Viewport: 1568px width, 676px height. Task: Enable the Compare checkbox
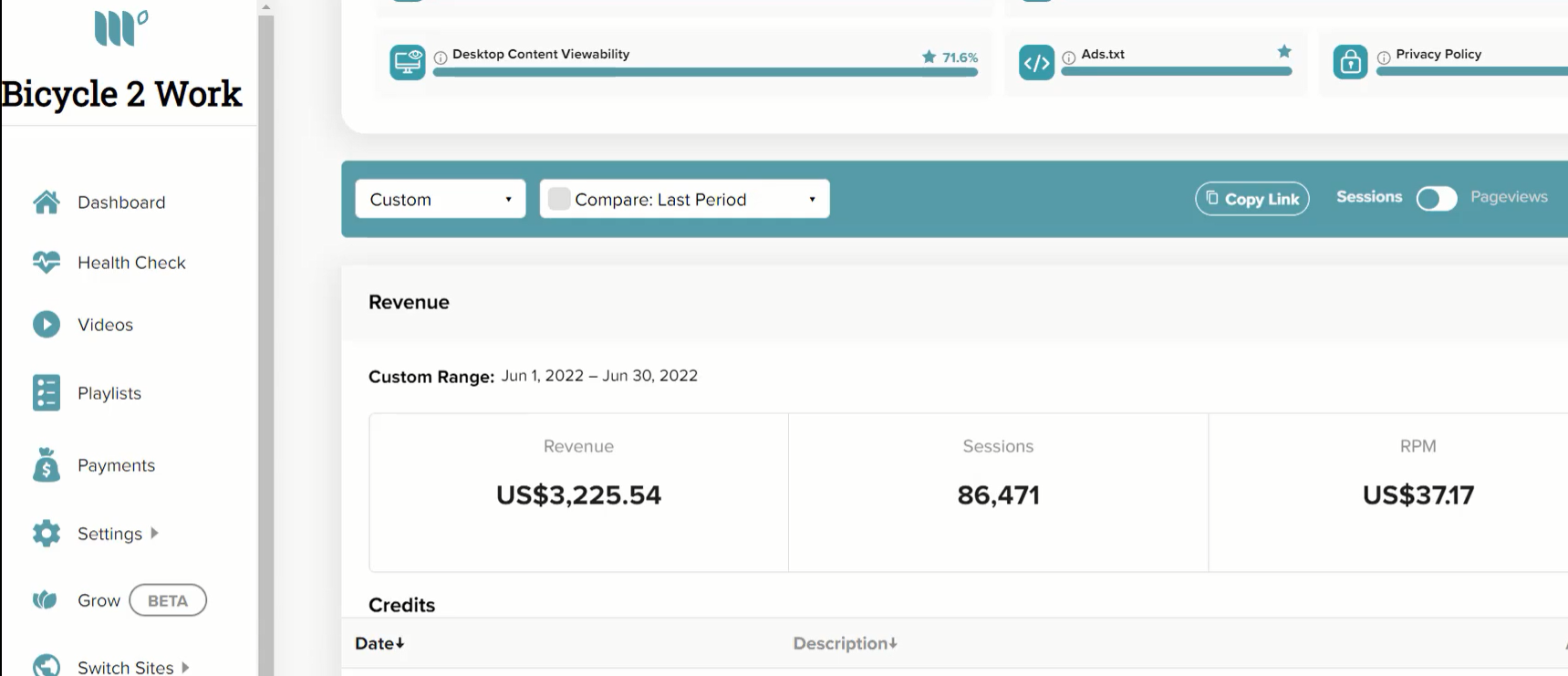[x=559, y=199]
